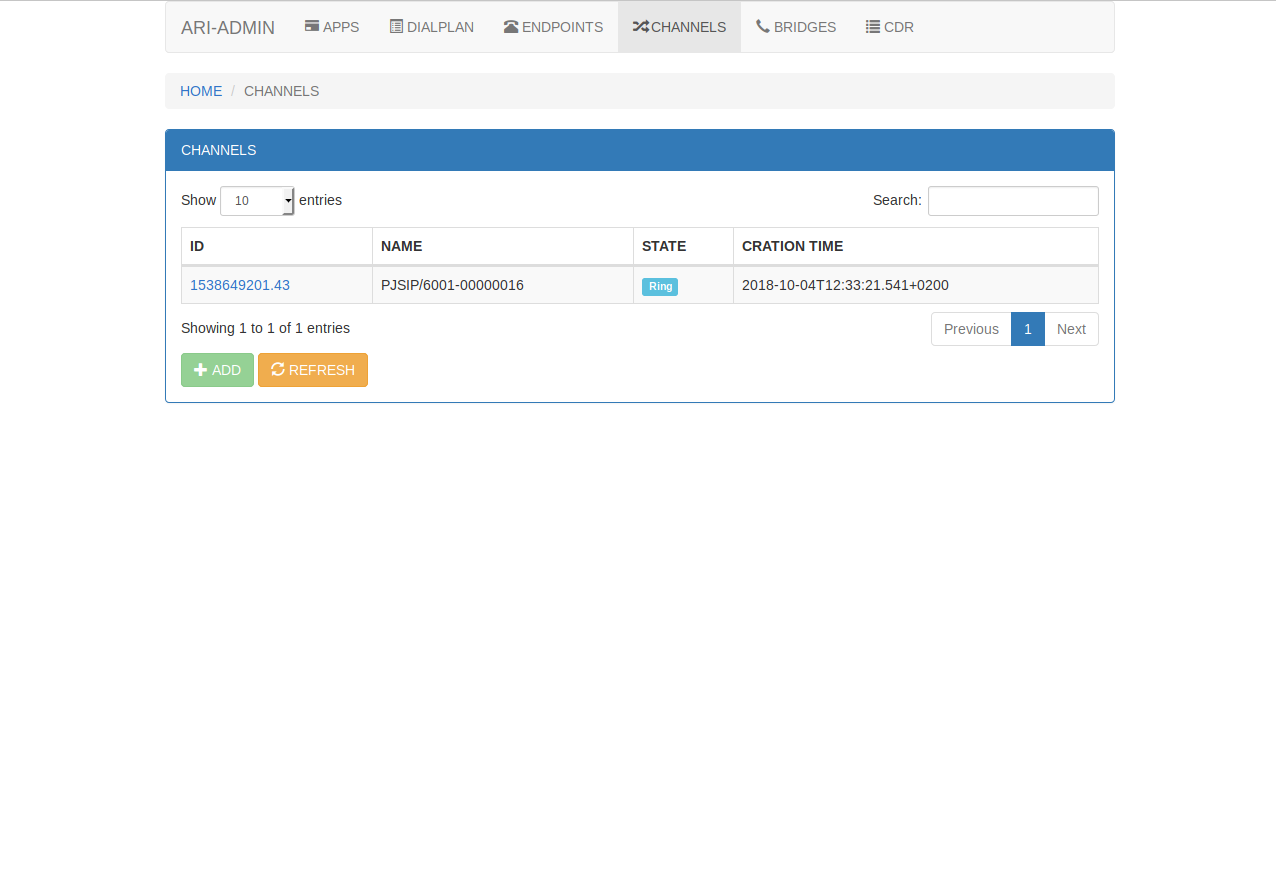Screen dimensions: 1276x894
Task: Click CHANNELS breadcrumb text
Action: (282, 91)
